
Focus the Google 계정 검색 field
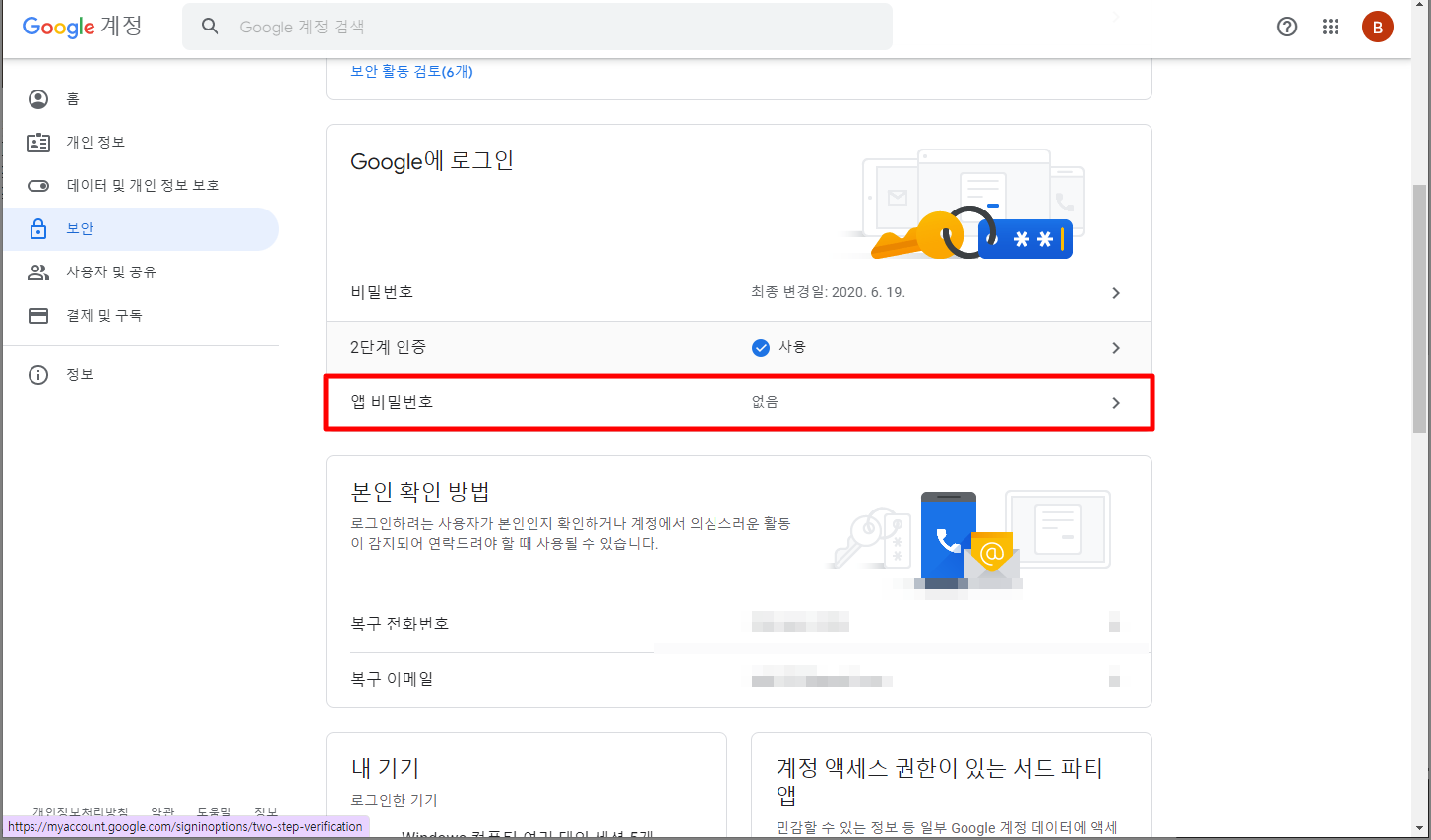pos(537,27)
